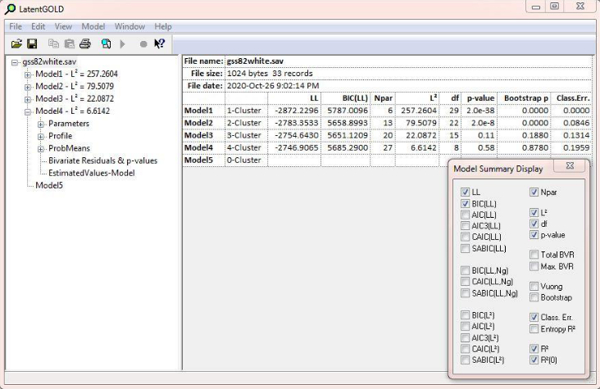Screen dimensions: 600x389
Task: Open the Window menu
Action: pyautogui.click(x=130, y=26)
